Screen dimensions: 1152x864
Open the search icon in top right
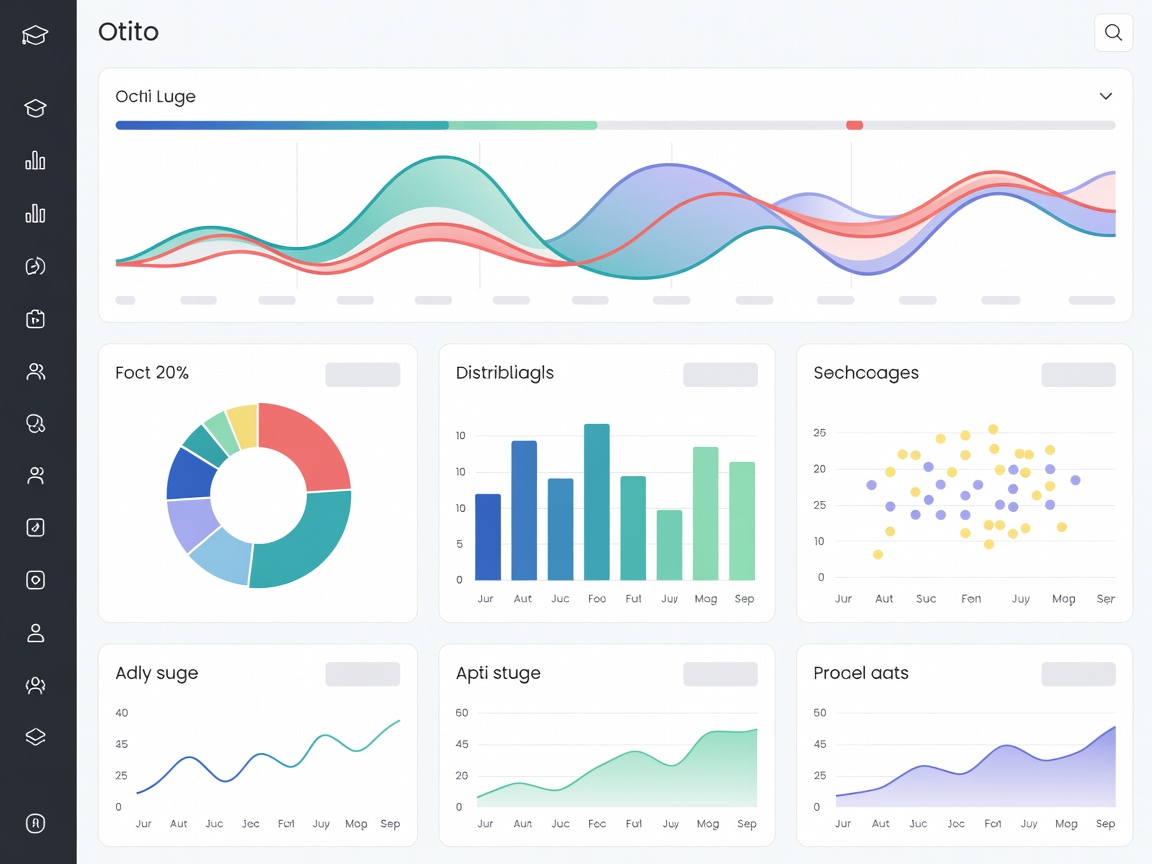click(1113, 32)
